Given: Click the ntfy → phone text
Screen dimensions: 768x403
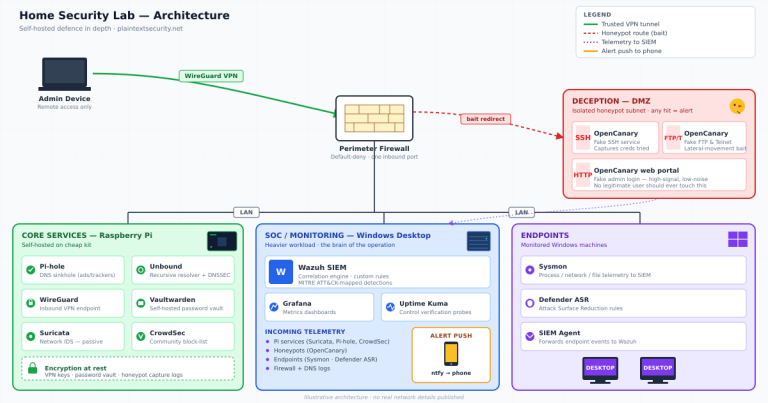Looking at the screenshot, I should coord(451,373).
